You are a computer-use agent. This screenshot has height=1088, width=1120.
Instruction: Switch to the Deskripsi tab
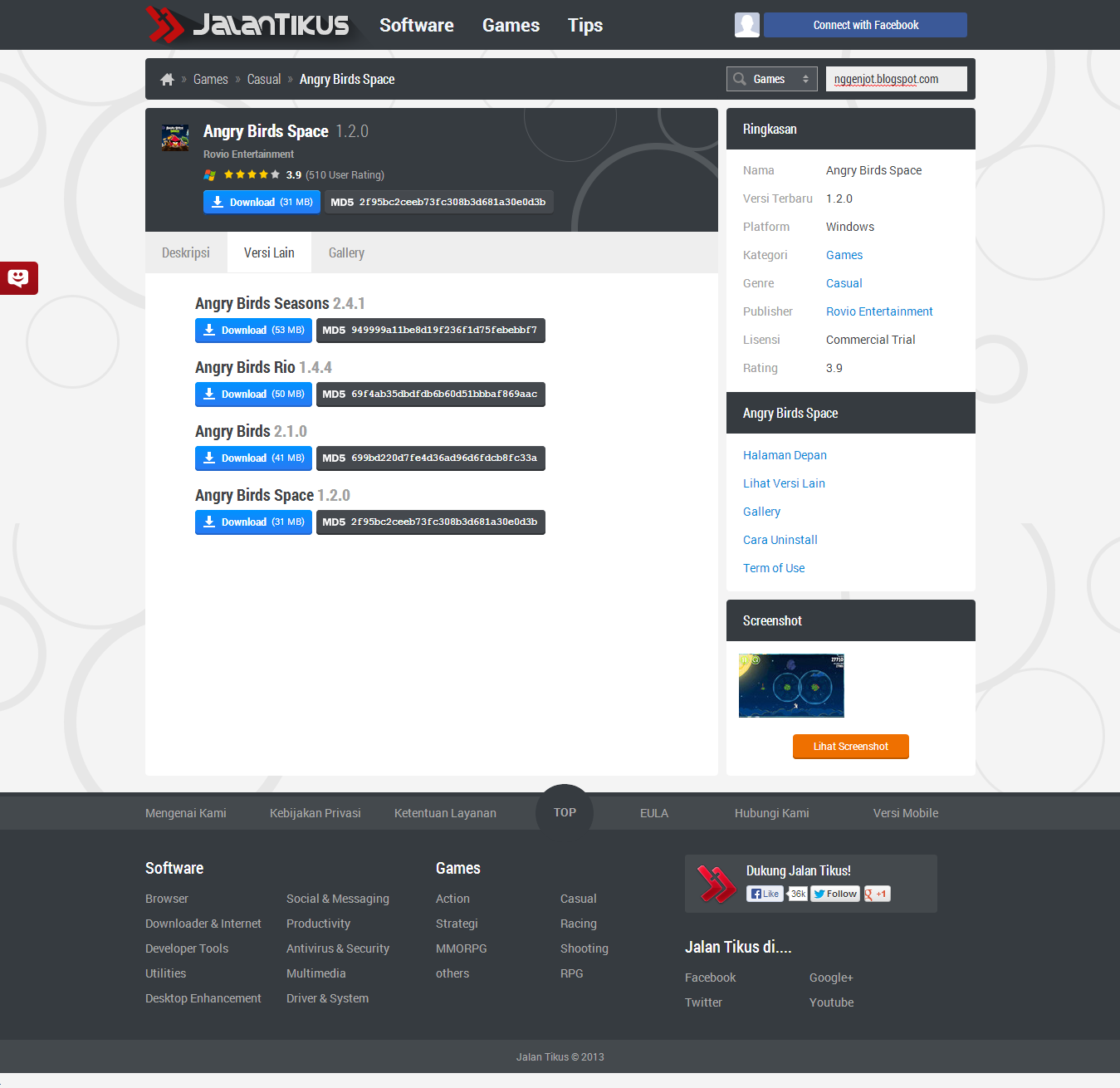[x=186, y=252]
